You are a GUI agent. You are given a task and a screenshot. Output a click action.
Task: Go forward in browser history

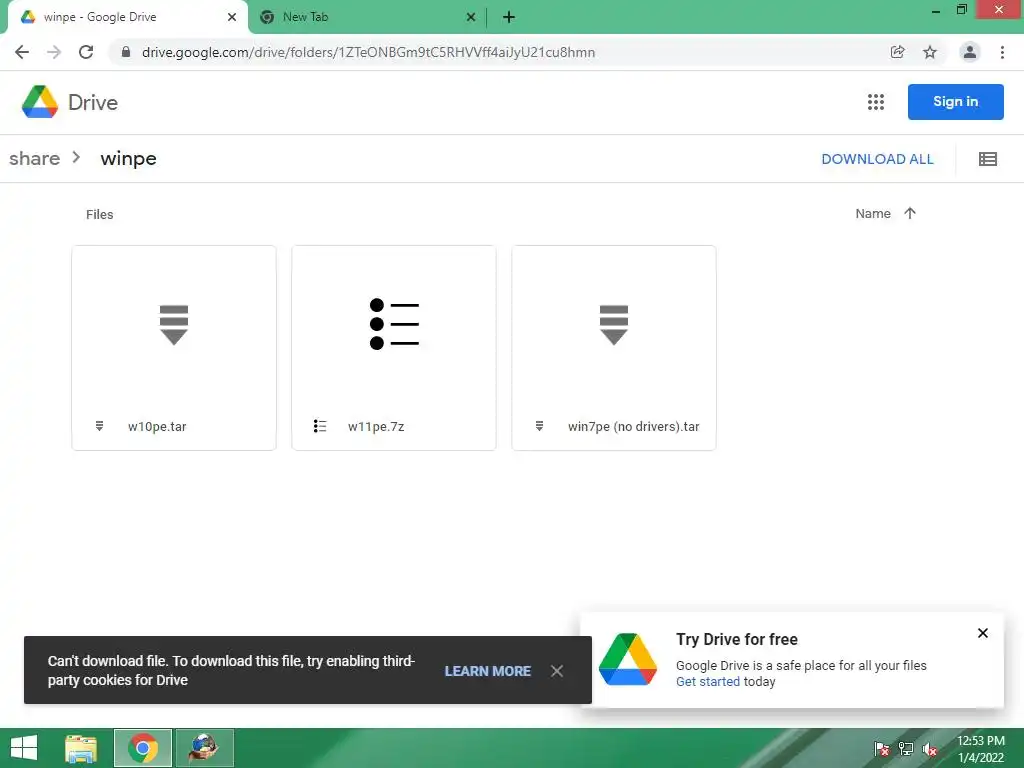pyautogui.click(x=54, y=52)
